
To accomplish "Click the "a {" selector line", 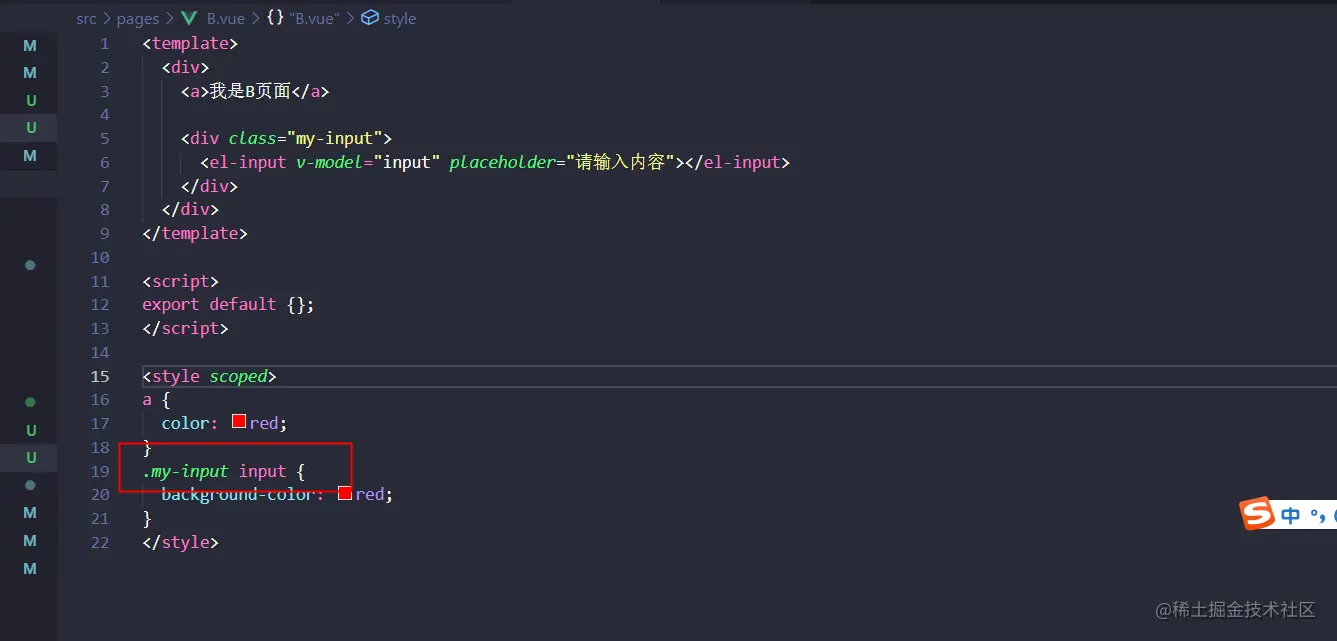I will pos(156,400).
